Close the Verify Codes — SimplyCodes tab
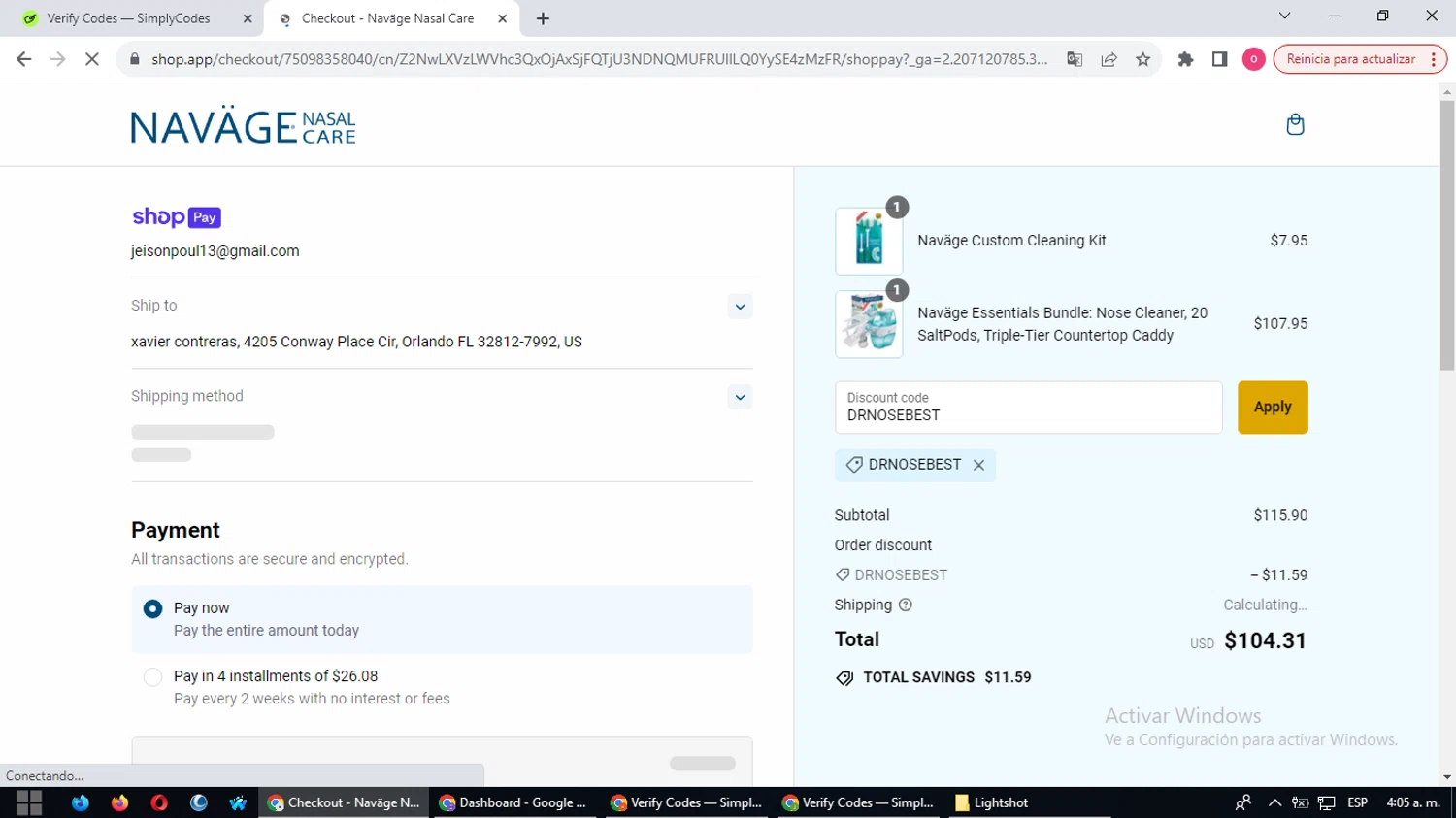This screenshot has width=1456, height=818. (x=248, y=18)
